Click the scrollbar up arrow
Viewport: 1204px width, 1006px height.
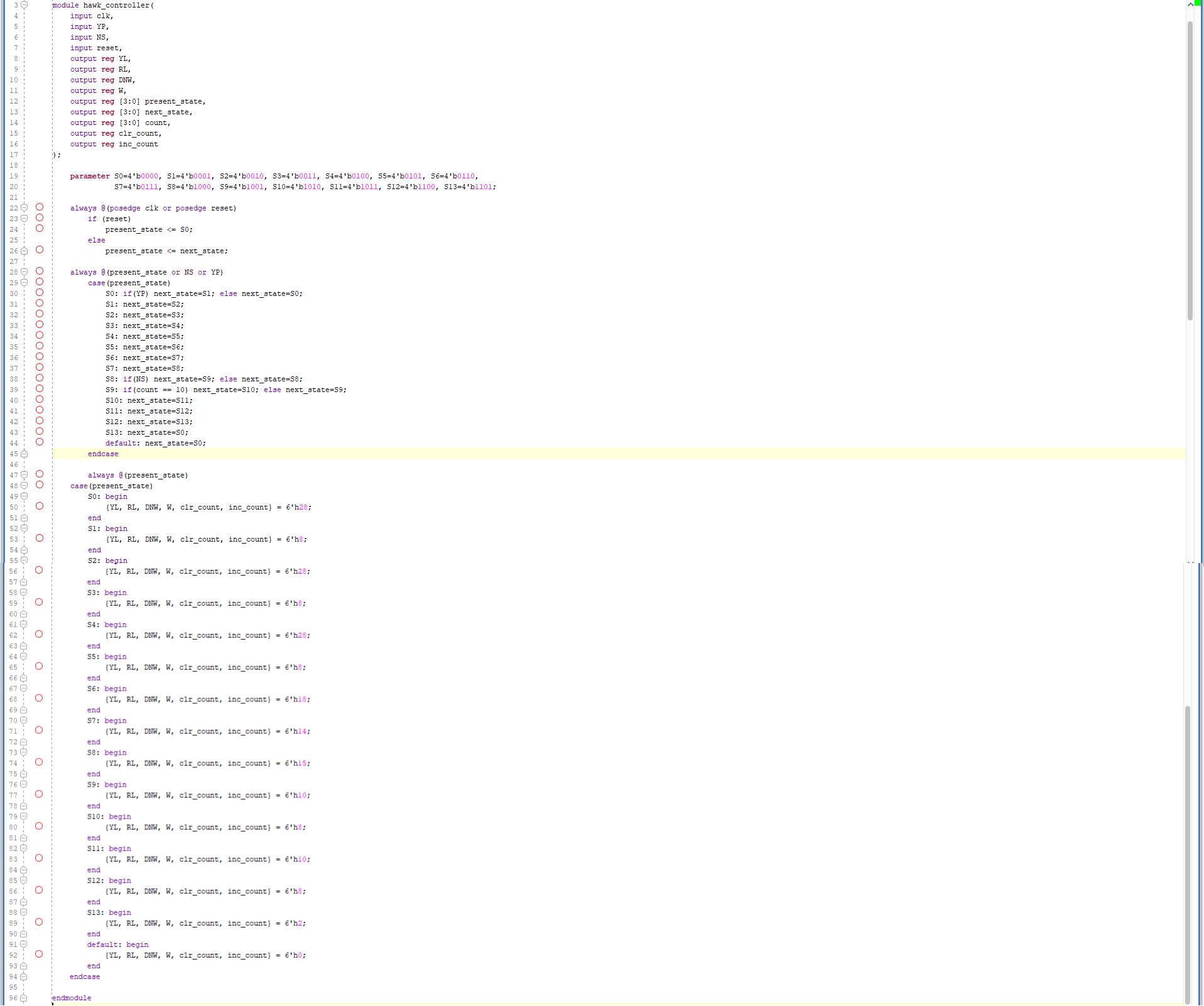pyautogui.click(x=1191, y=4)
